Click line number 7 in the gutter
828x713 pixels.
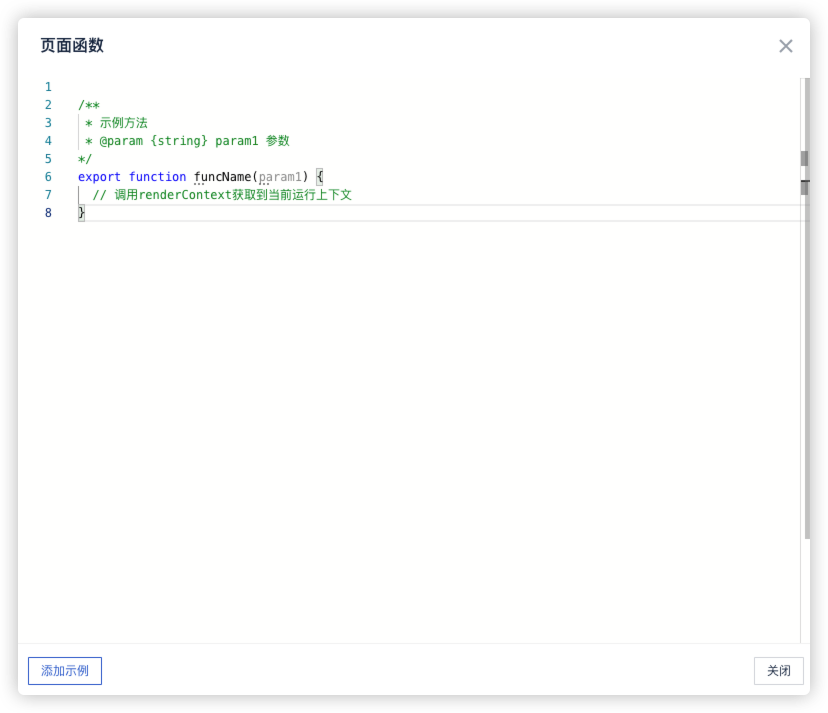tap(48, 195)
